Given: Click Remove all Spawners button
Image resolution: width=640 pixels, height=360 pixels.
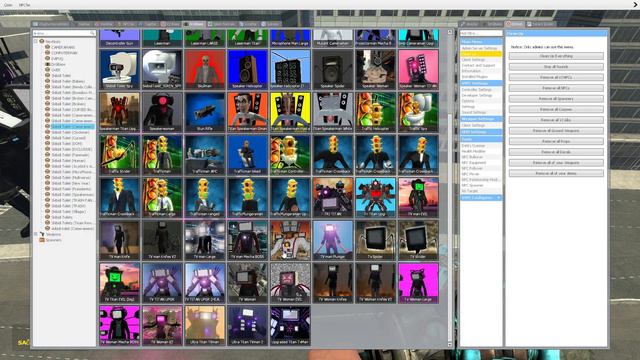Looking at the screenshot, I should (556, 99).
